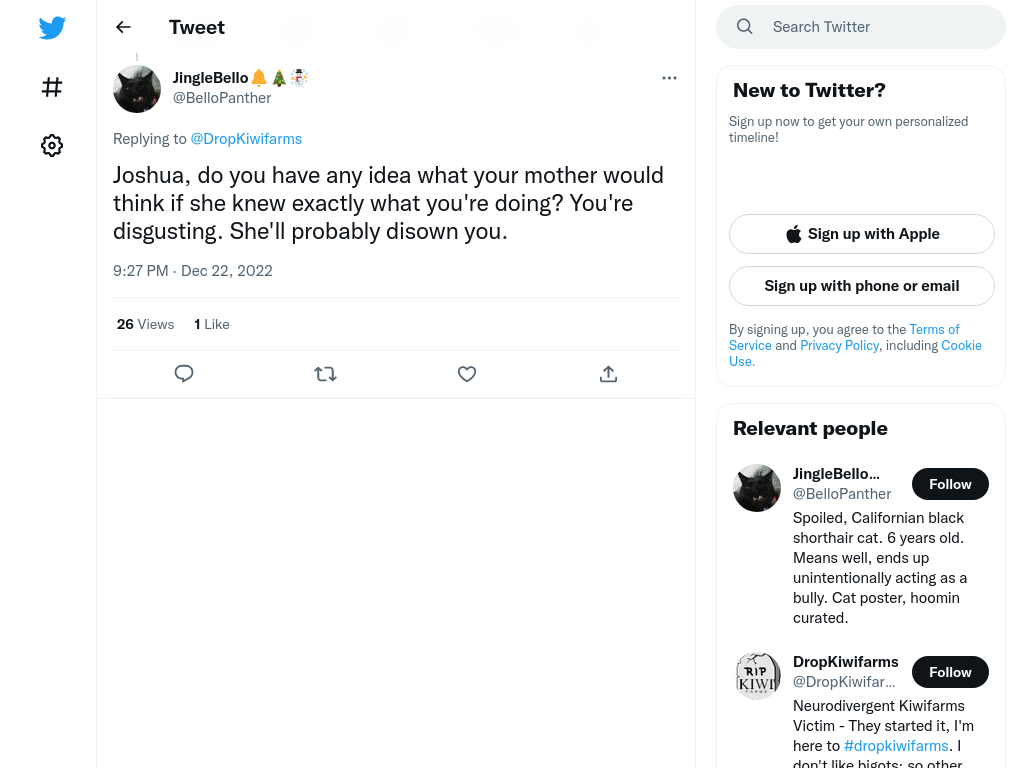The image size is (1024, 768).
Task: Open the tweet's three-dot more menu
Action: 669,78
